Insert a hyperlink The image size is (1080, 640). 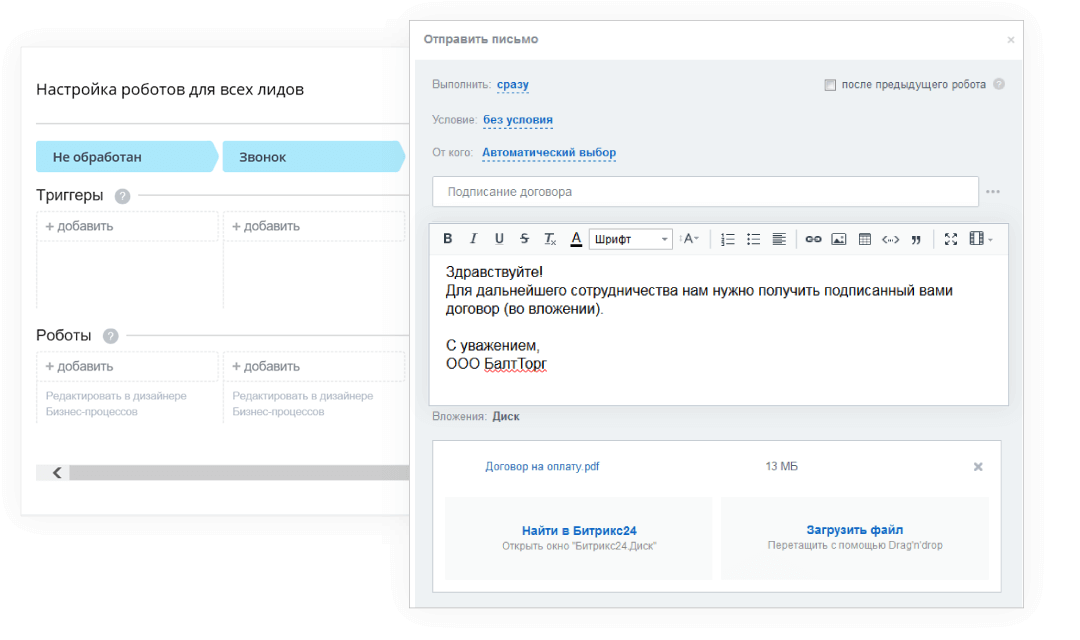tap(813, 239)
